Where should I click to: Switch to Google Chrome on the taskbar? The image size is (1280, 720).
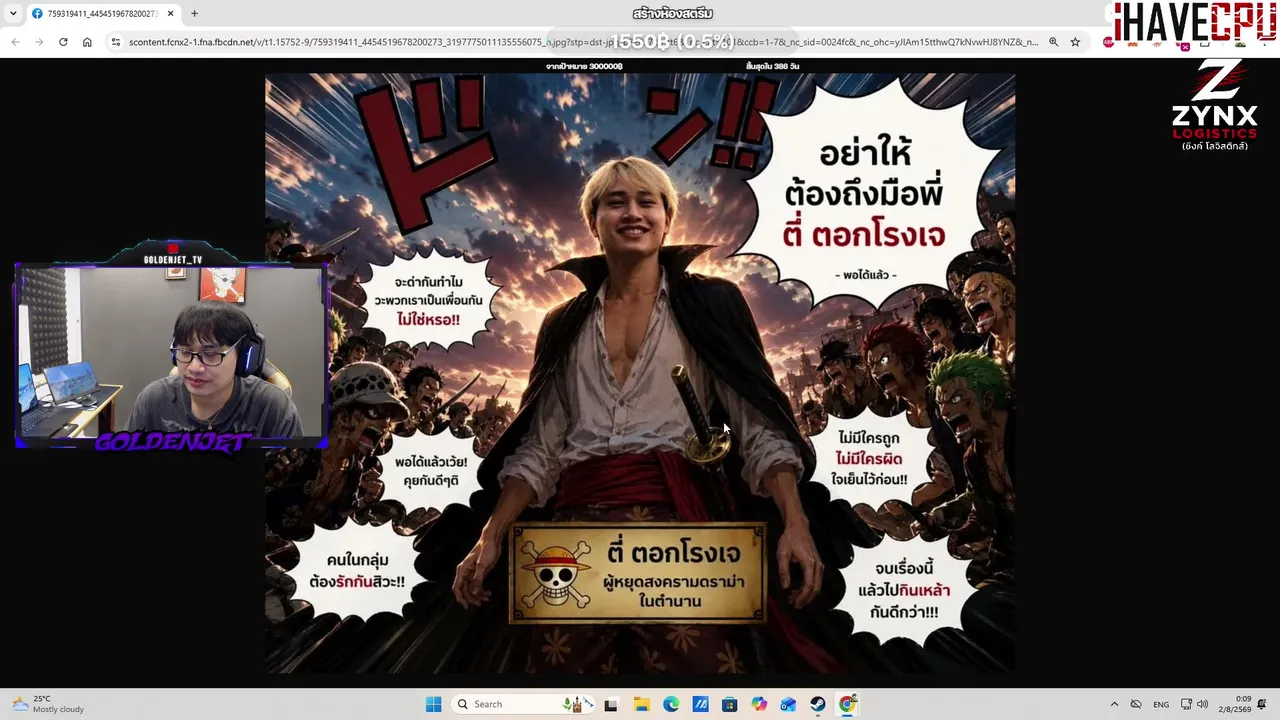pos(848,704)
